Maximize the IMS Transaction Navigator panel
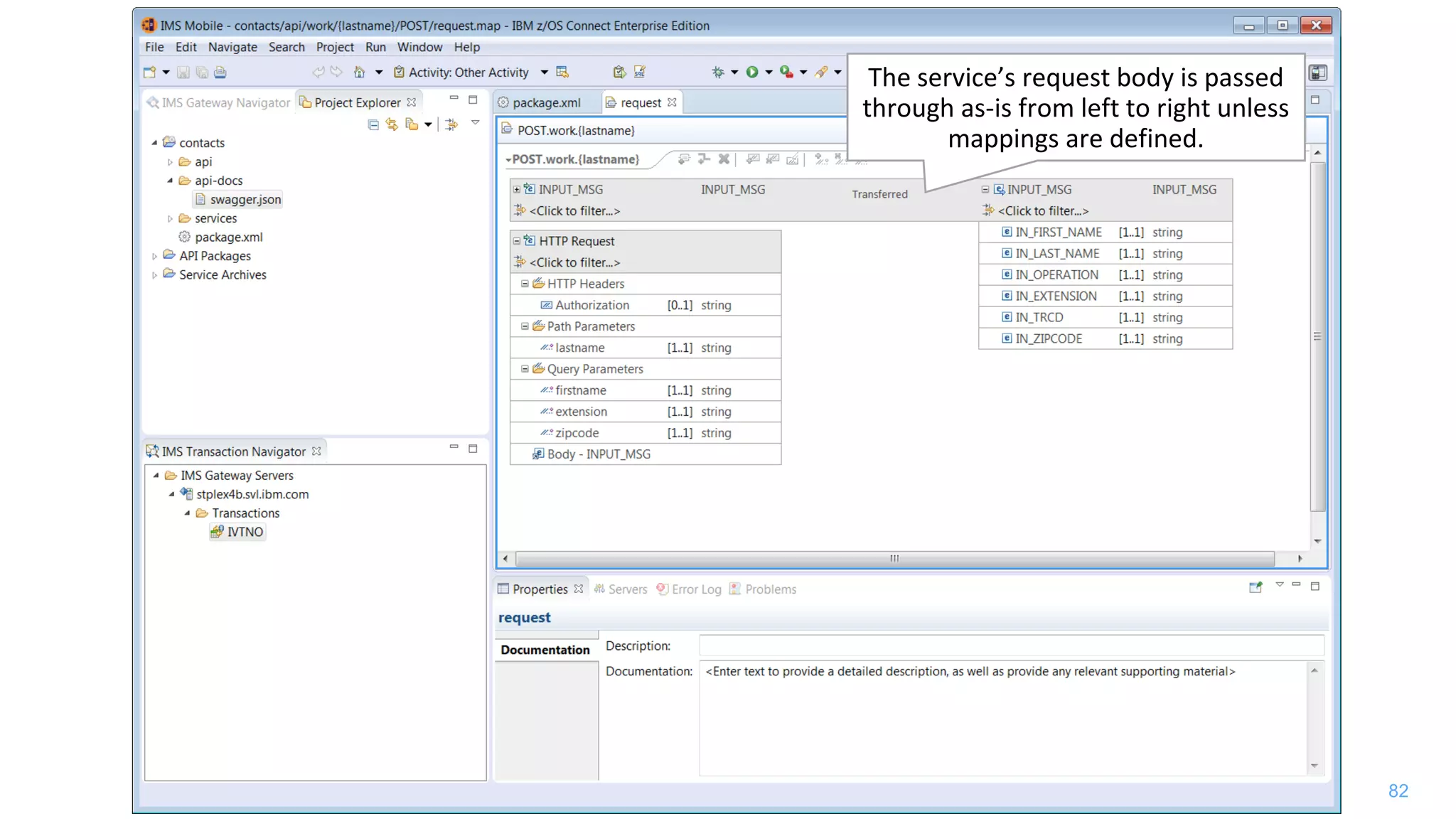 coord(473,449)
